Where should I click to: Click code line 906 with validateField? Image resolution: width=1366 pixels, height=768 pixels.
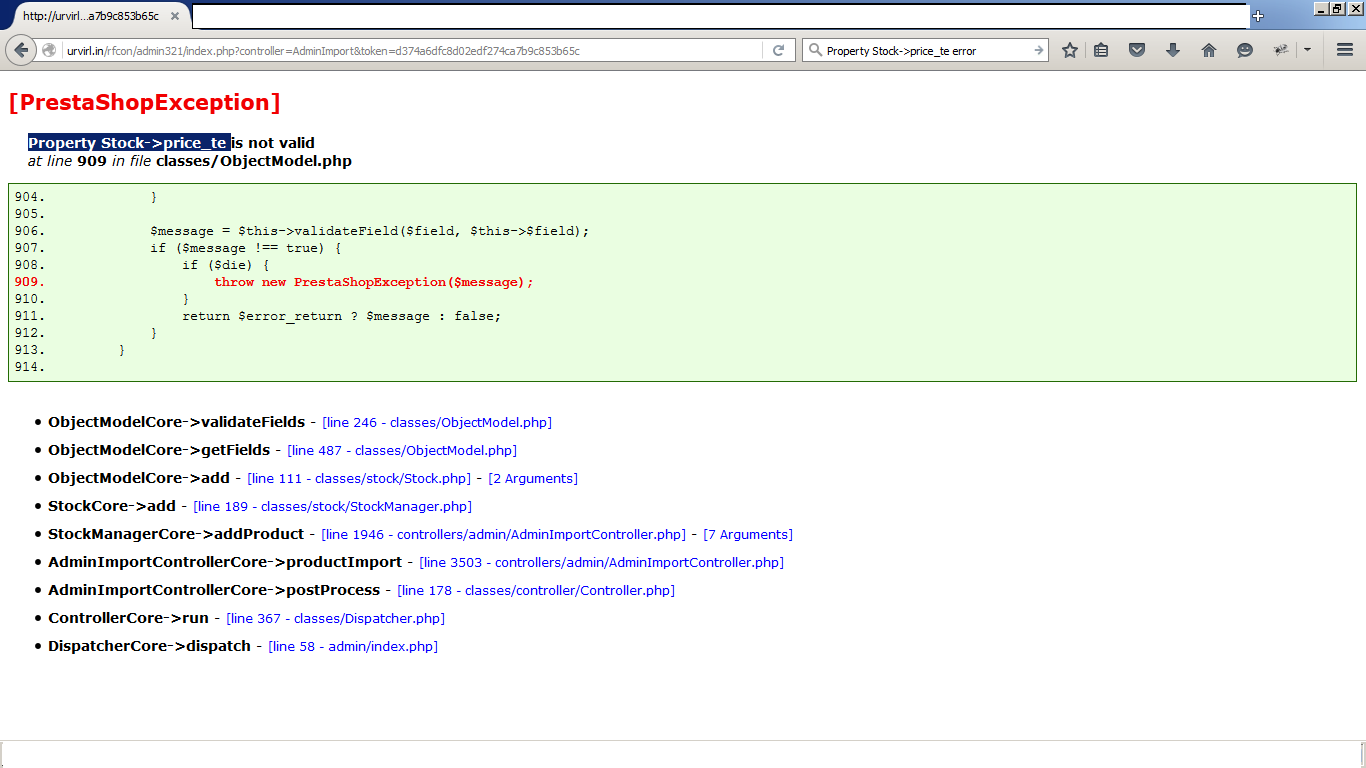click(x=370, y=231)
